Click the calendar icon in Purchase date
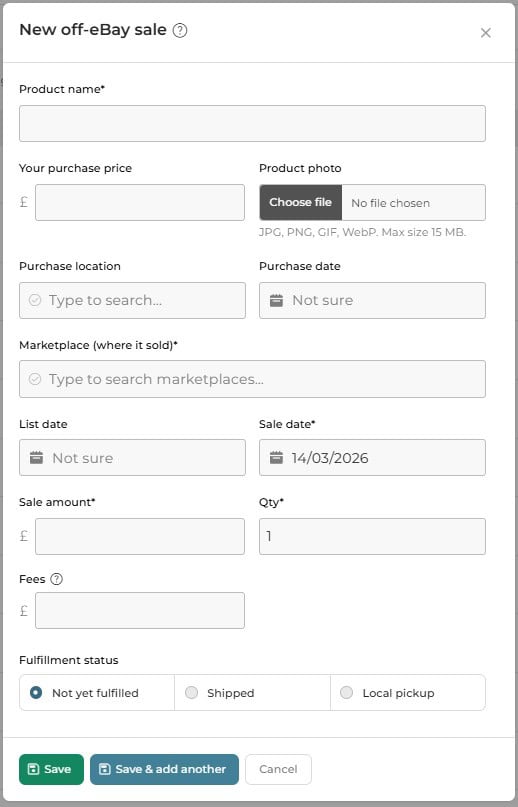518x807 pixels. point(276,301)
